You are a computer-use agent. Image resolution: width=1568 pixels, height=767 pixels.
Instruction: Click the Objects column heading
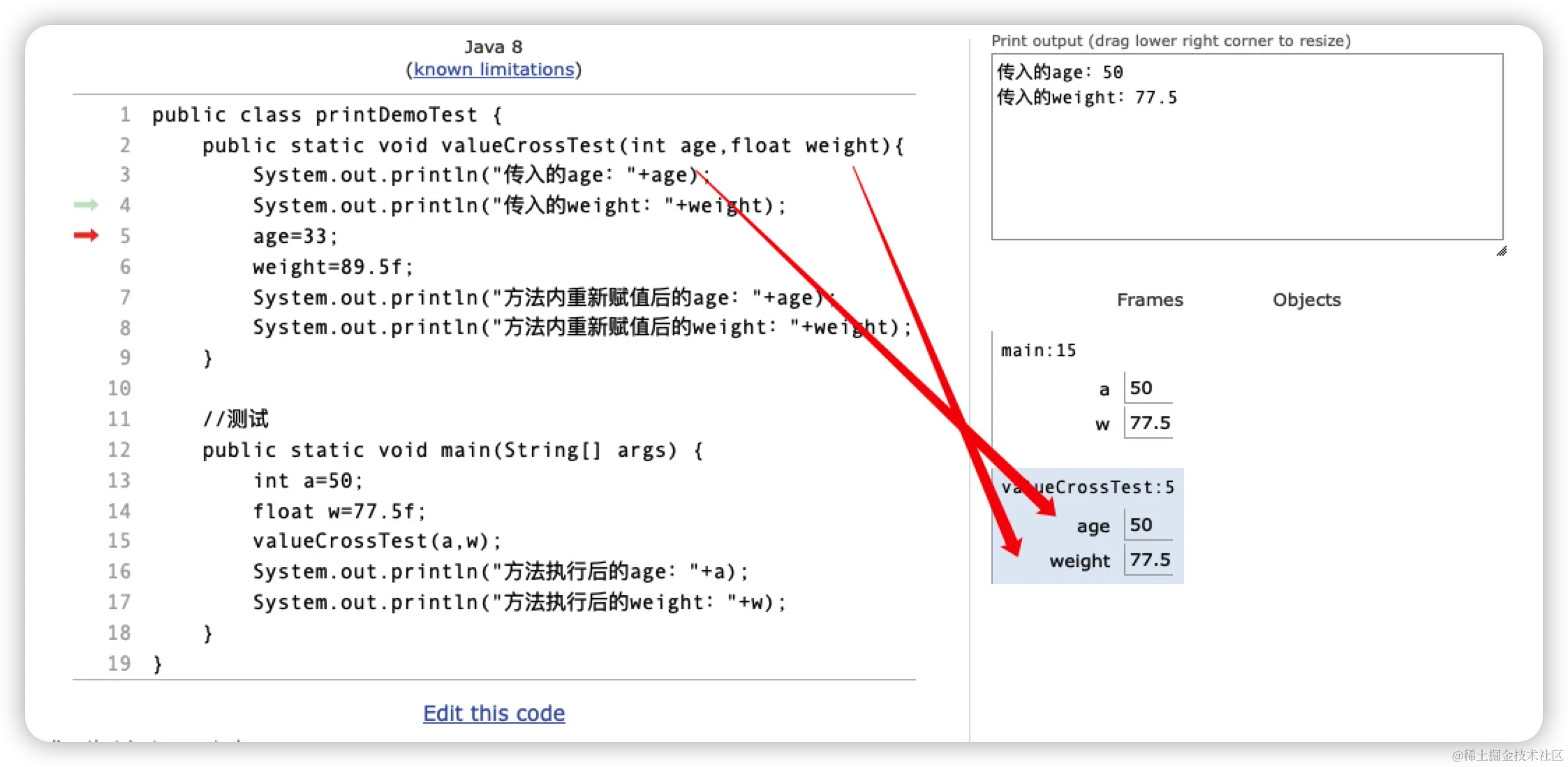point(1306,300)
